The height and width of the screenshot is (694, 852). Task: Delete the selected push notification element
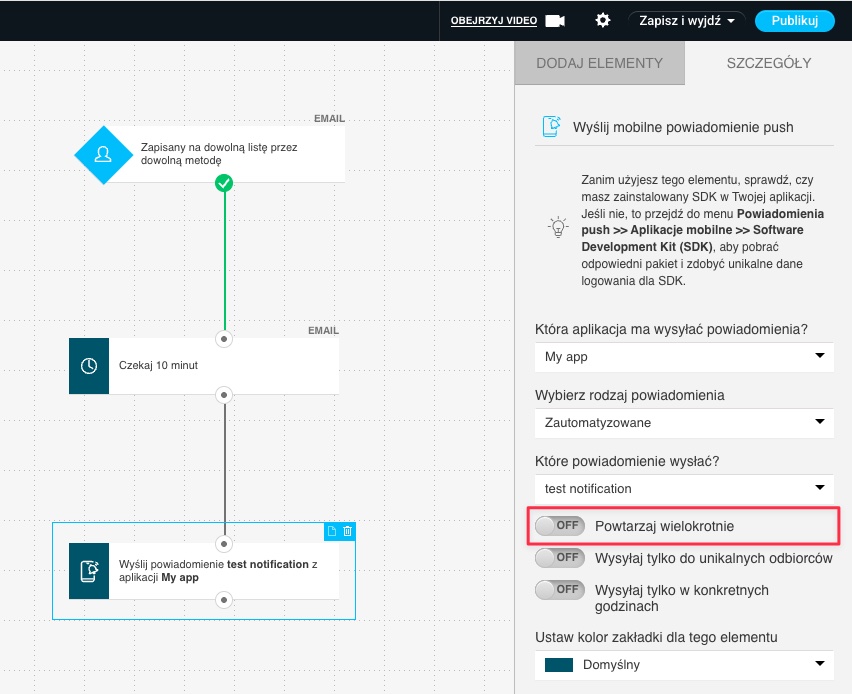click(x=347, y=531)
